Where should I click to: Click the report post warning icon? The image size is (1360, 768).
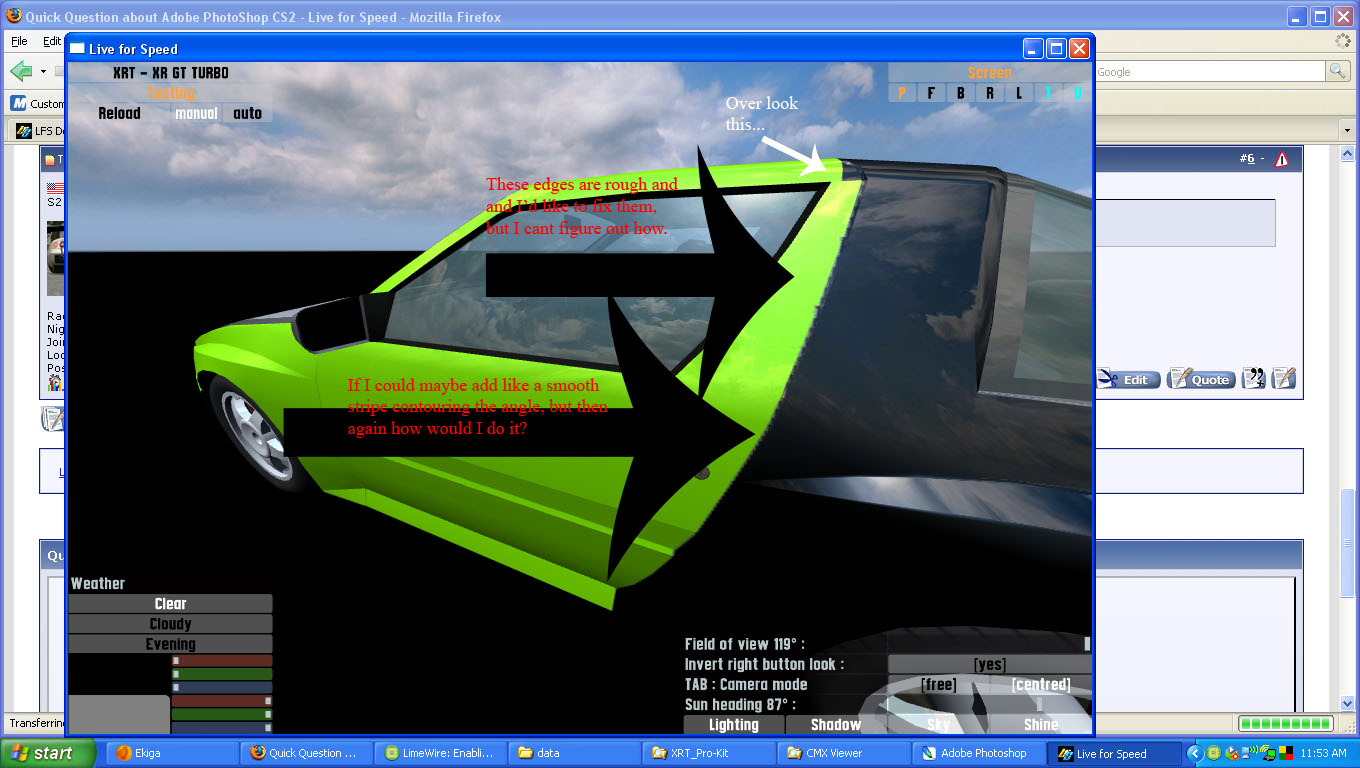point(1281,159)
